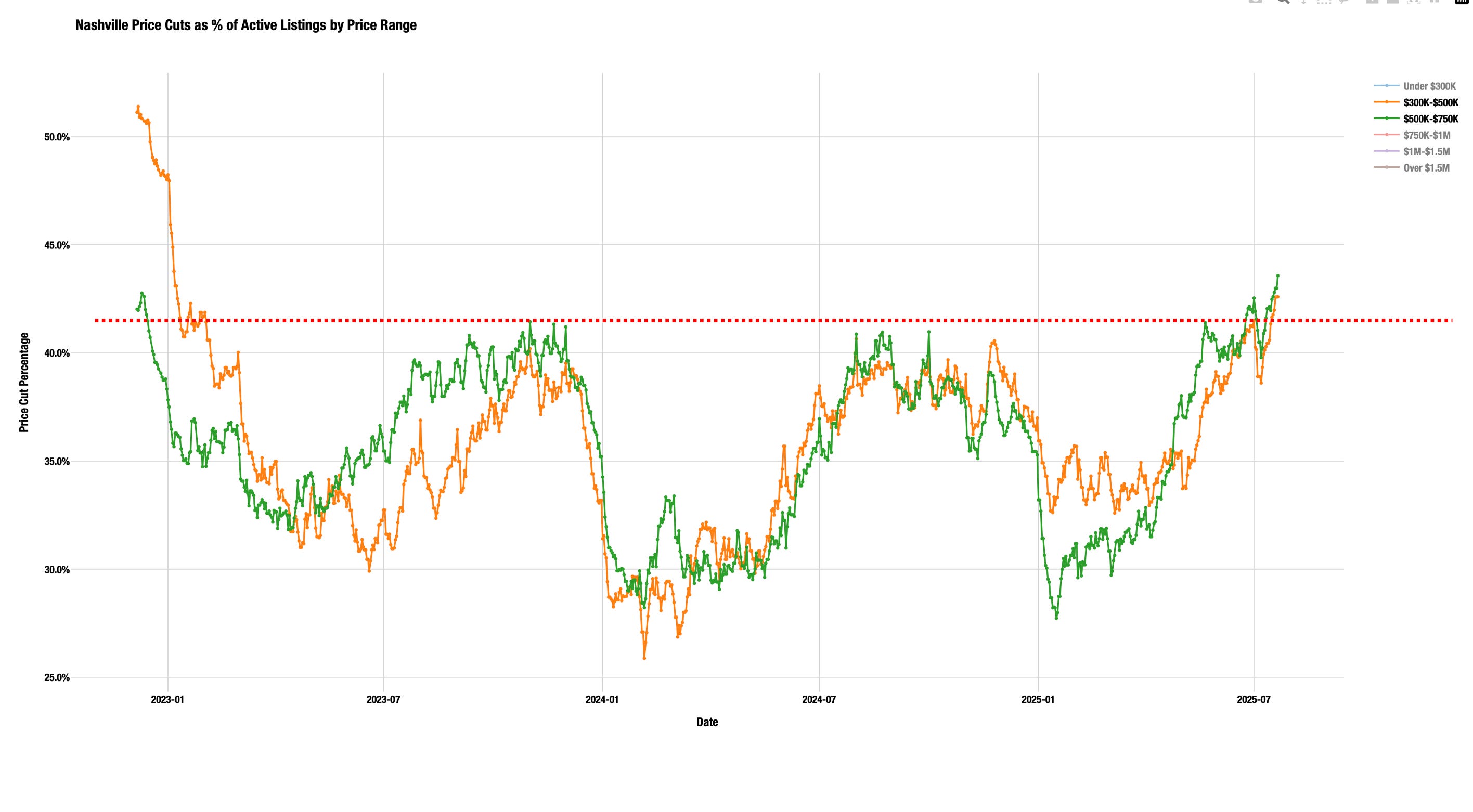This screenshot has width=1473, height=812.
Task: Click the 2024-07 x-axis tick label
Action: tap(819, 699)
